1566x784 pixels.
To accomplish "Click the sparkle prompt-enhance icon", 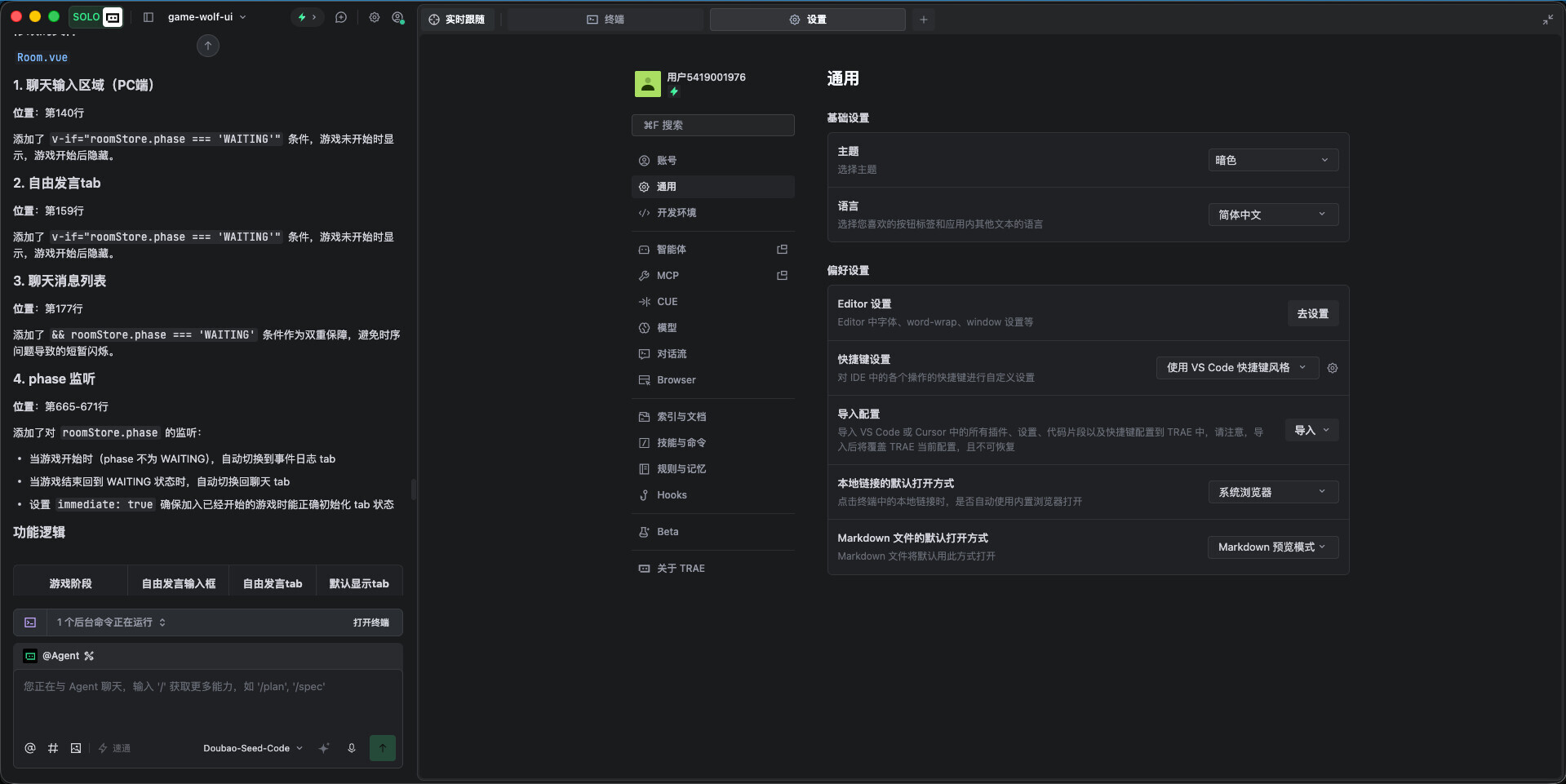I will tap(324, 748).
